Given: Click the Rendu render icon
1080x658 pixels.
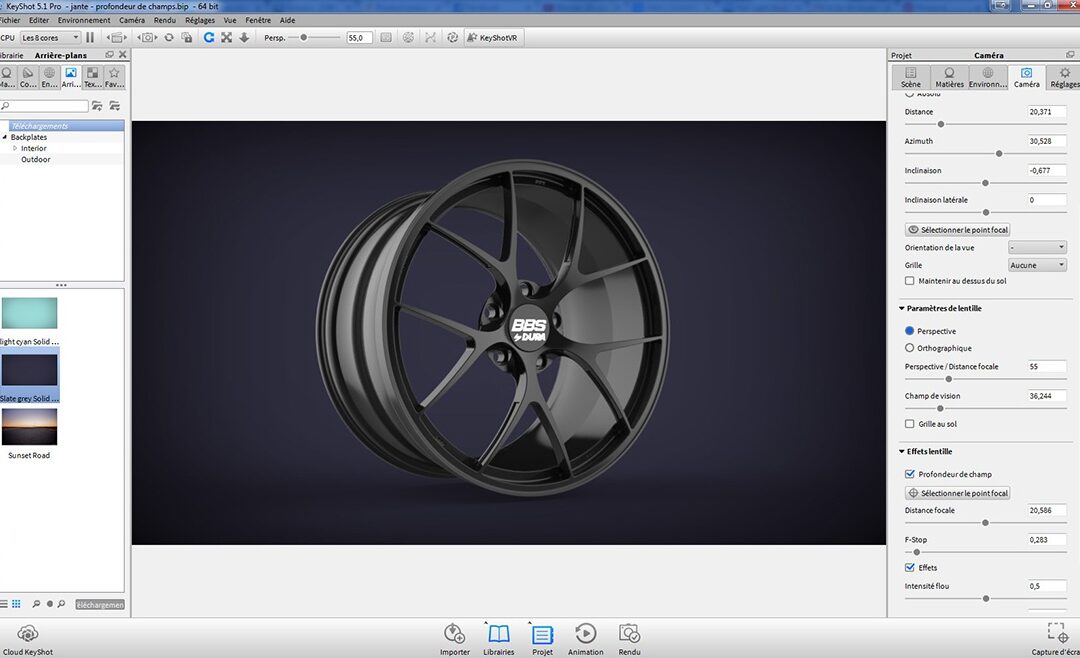Looking at the screenshot, I should click(x=629, y=633).
